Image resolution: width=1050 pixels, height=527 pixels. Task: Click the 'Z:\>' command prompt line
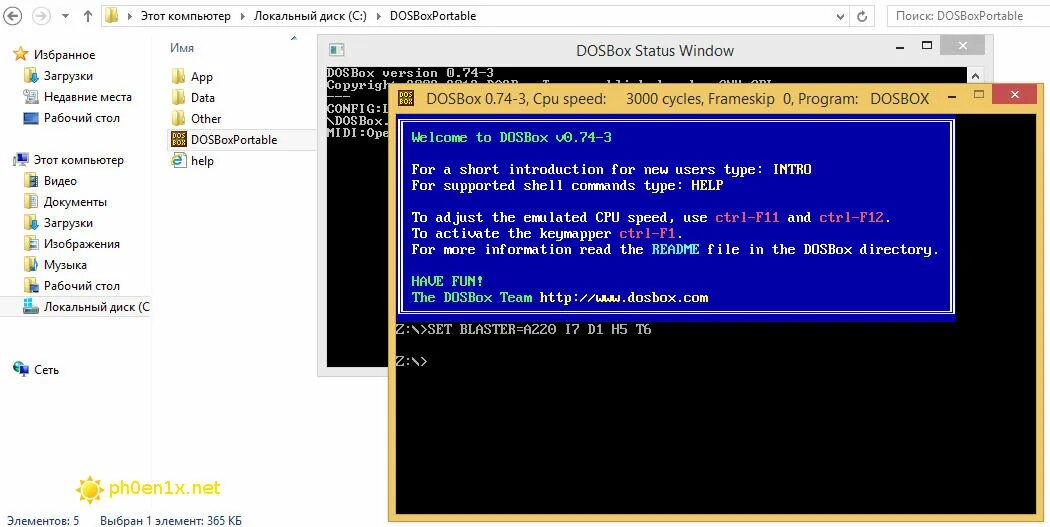411,362
